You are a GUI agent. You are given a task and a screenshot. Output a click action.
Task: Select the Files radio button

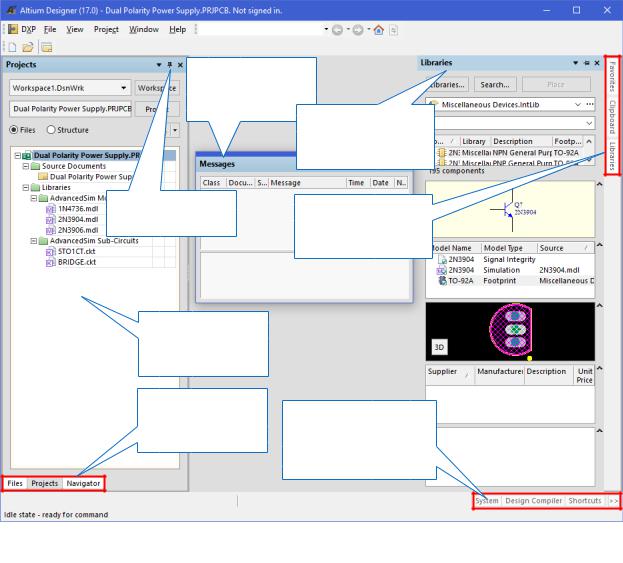14,130
